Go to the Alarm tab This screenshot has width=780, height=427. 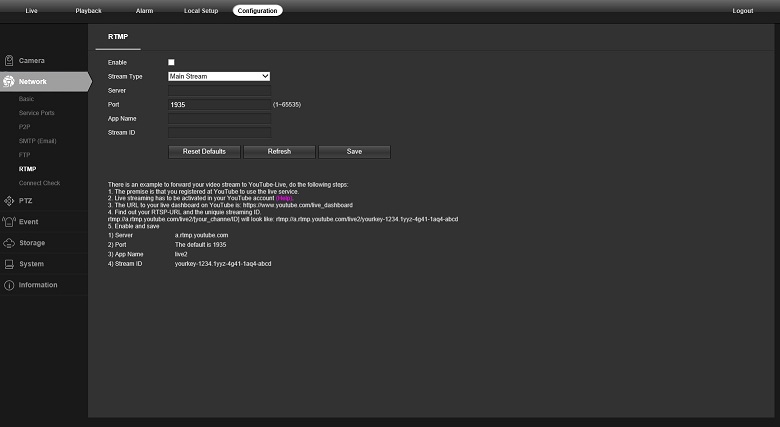[144, 10]
